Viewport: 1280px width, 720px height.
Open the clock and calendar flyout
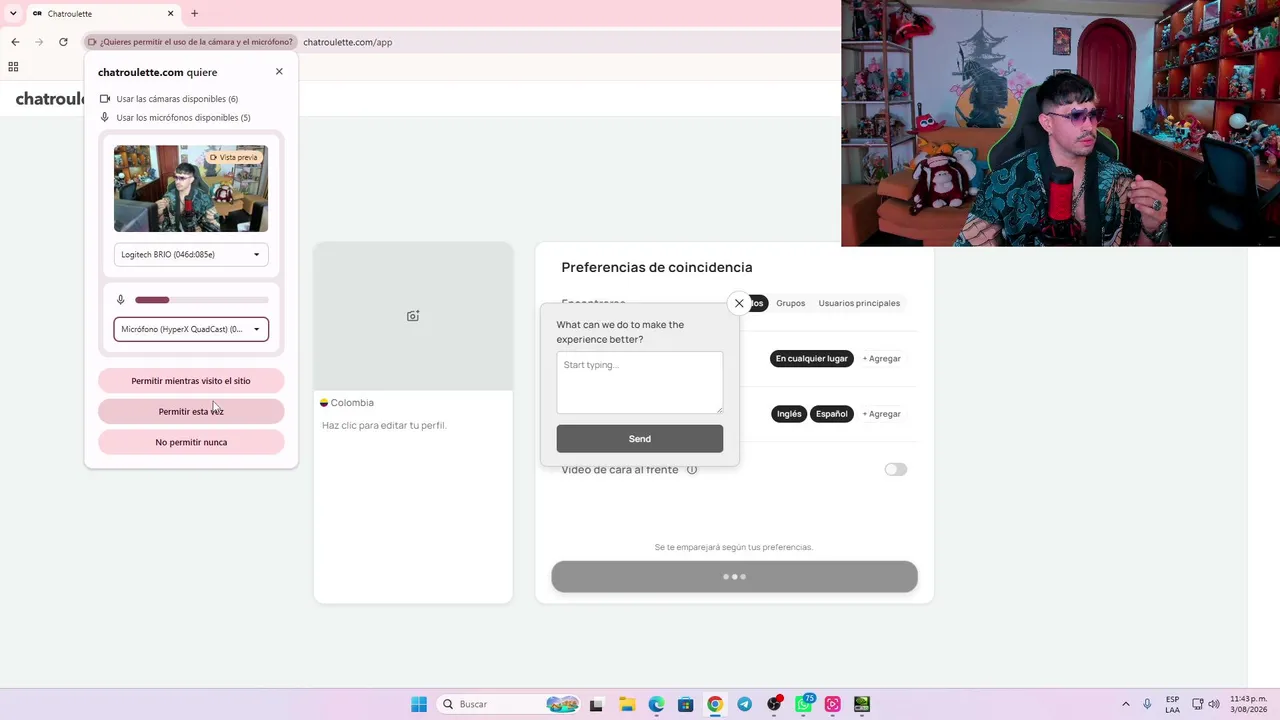(x=1248, y=704)
